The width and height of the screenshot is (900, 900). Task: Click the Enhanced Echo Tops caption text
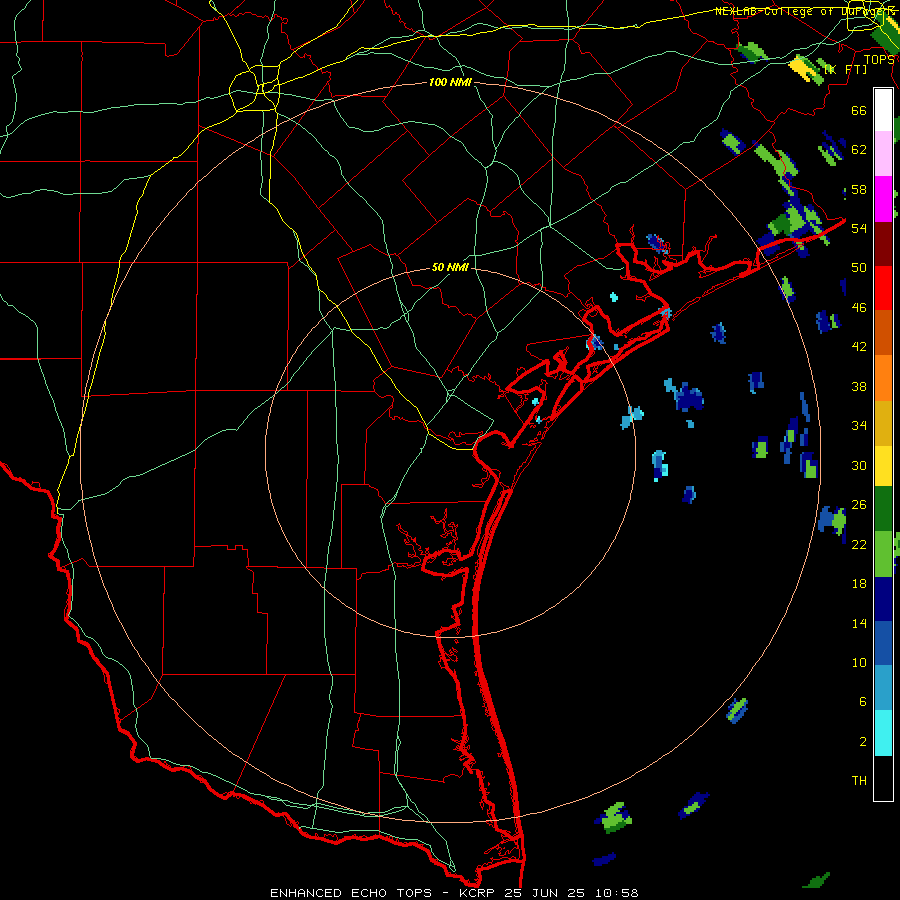coord(454,893)
